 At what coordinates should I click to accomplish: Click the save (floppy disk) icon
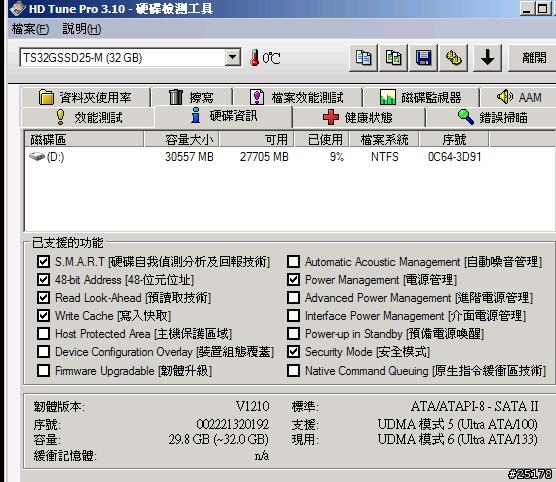[x=423, y=58]
